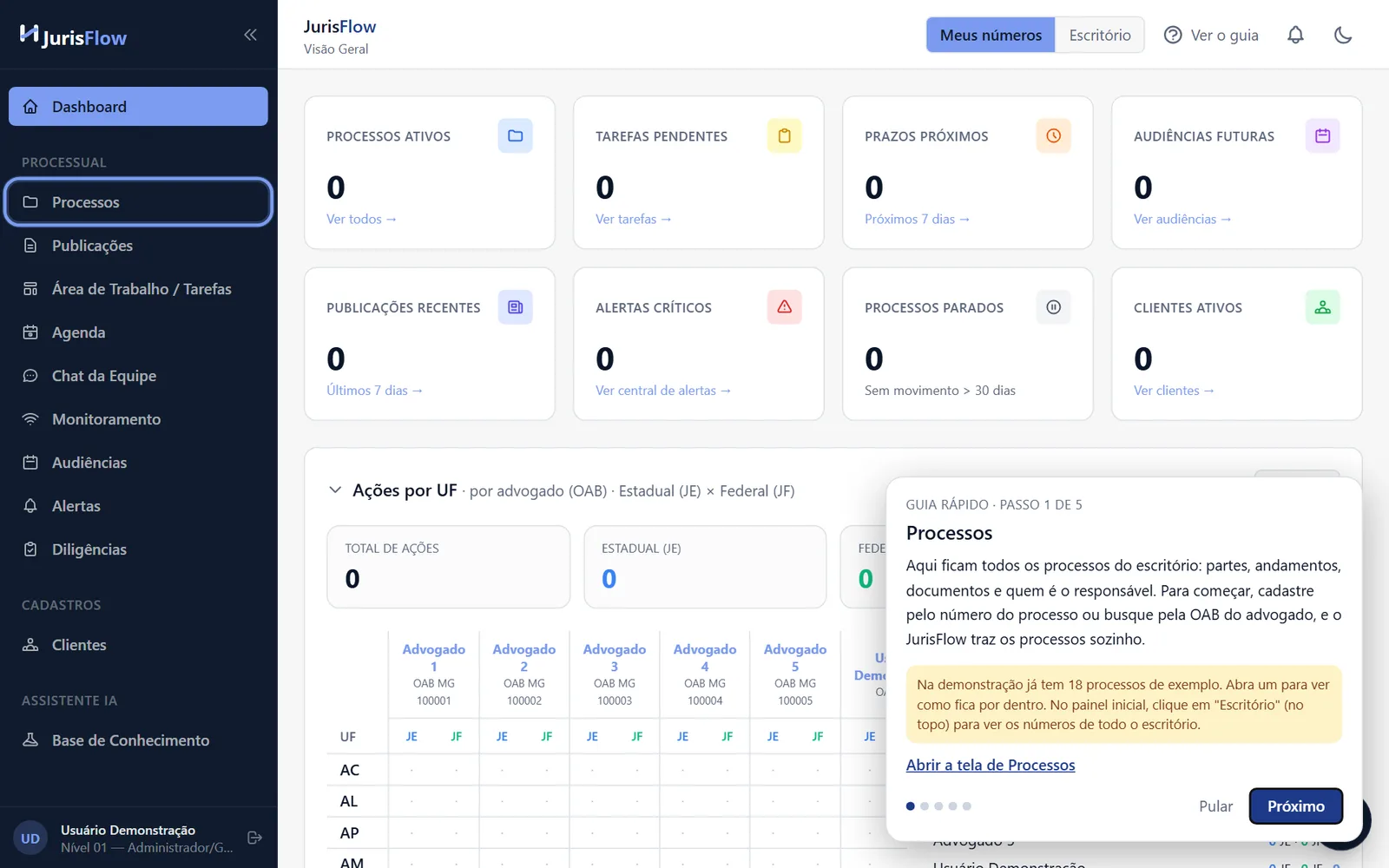This screenshot has height=868, width=1389.
Task: Open Agenda in the sidebar
Action: 138,332
